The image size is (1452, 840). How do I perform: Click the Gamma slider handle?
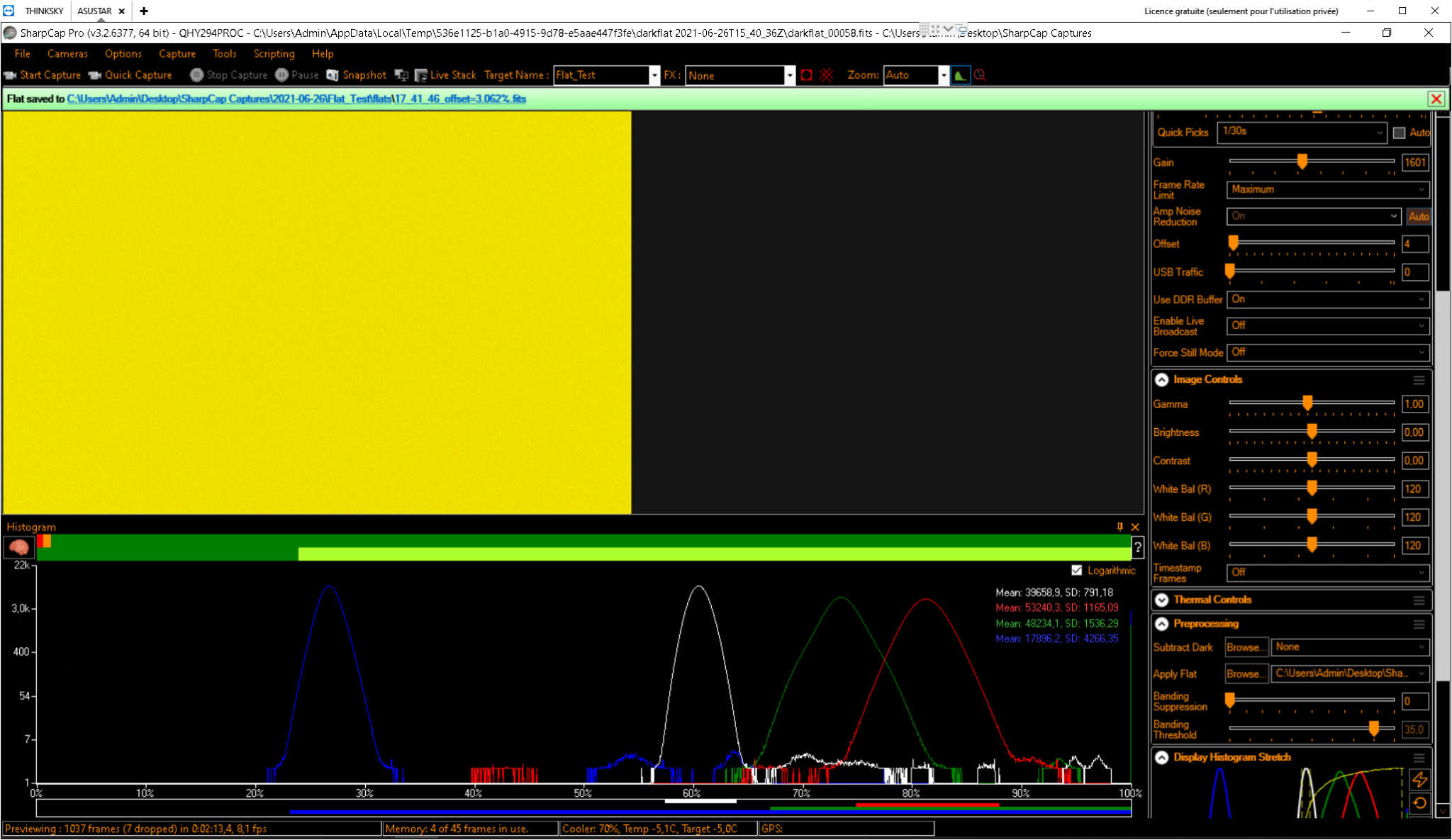coord(1307,403)
